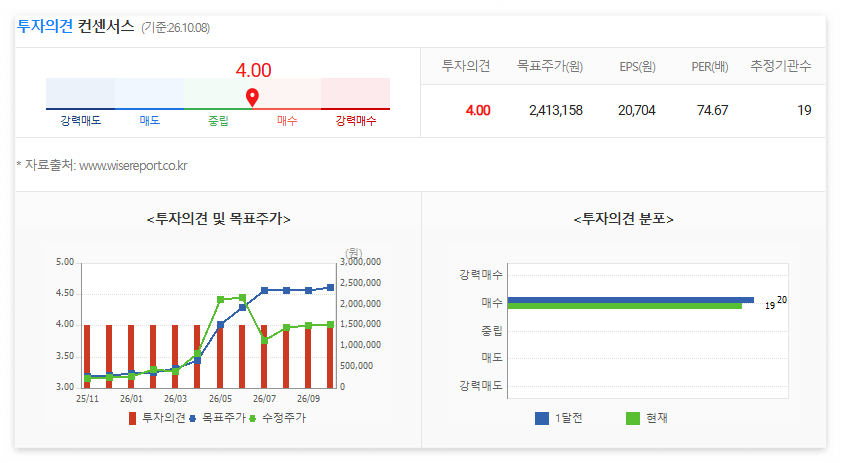841x463 pixels.
Task: Click the 5.00 left axis label
Action: pyautogui.click(x=65, y=262)
